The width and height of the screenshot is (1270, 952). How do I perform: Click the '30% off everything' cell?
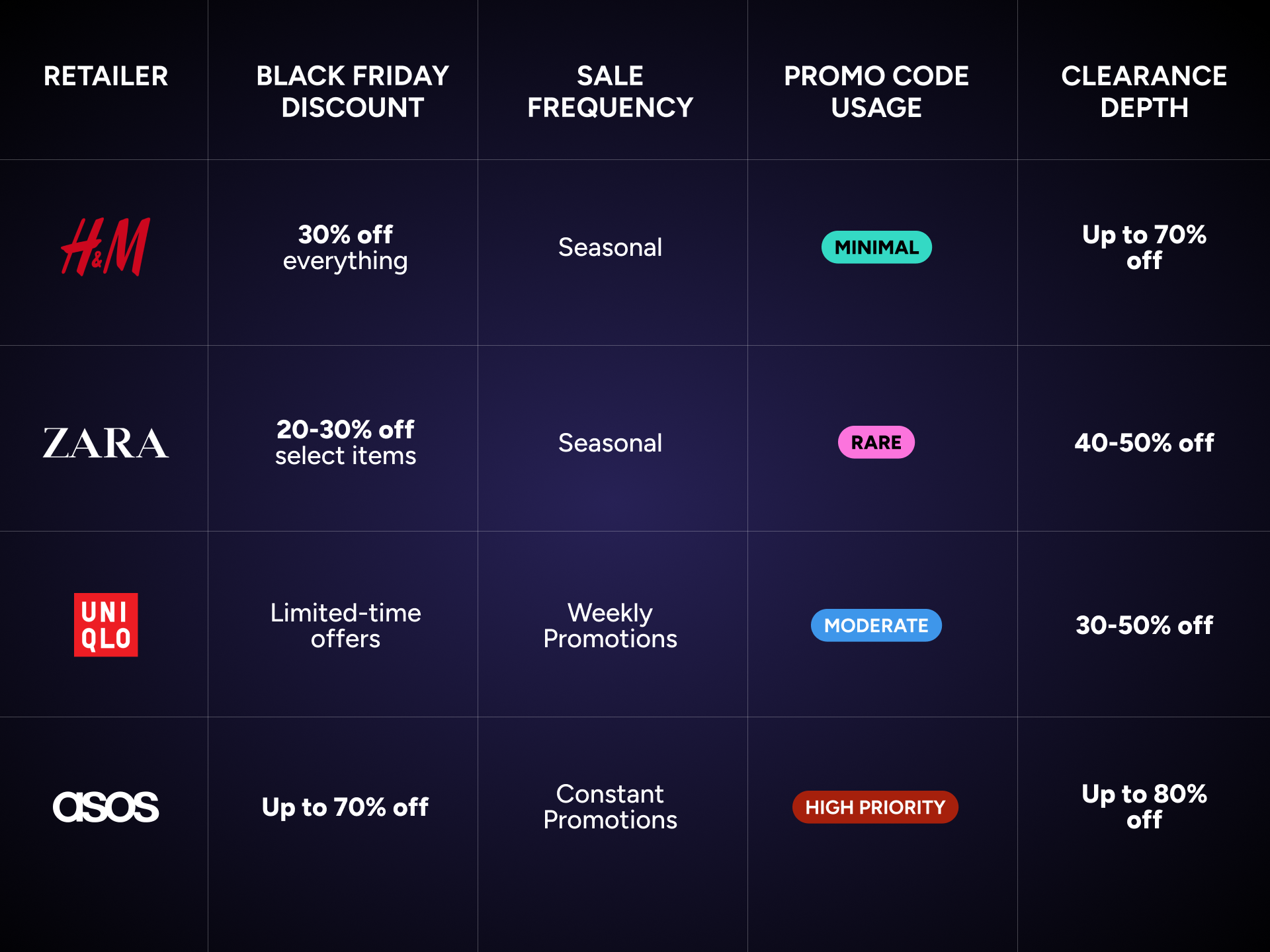345,248
